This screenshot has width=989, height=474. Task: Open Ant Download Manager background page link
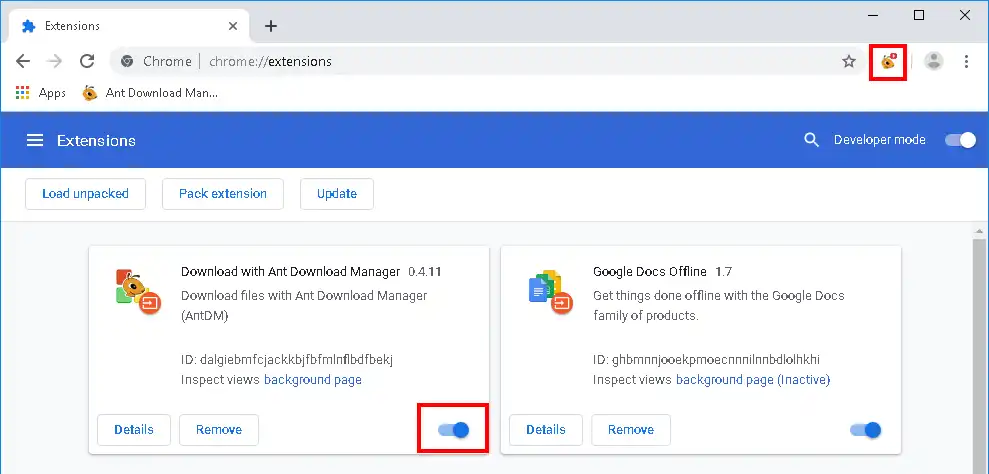[x=313, y=380]
